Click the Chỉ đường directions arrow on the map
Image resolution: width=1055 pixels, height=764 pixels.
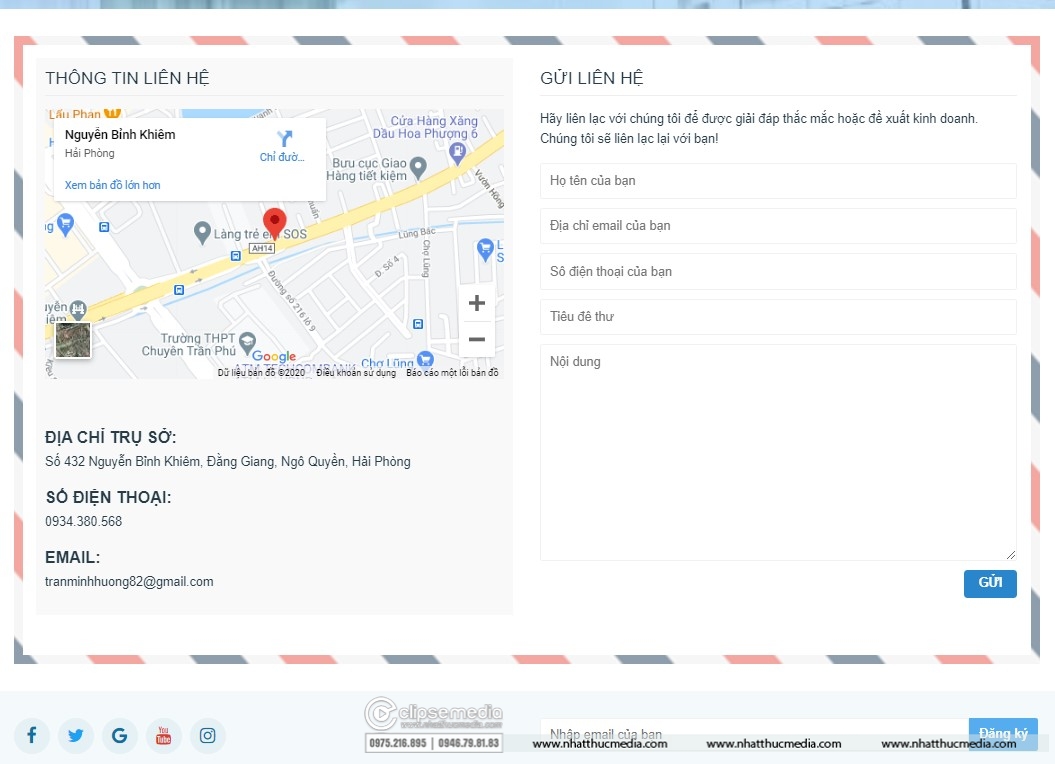pos(283,140)
